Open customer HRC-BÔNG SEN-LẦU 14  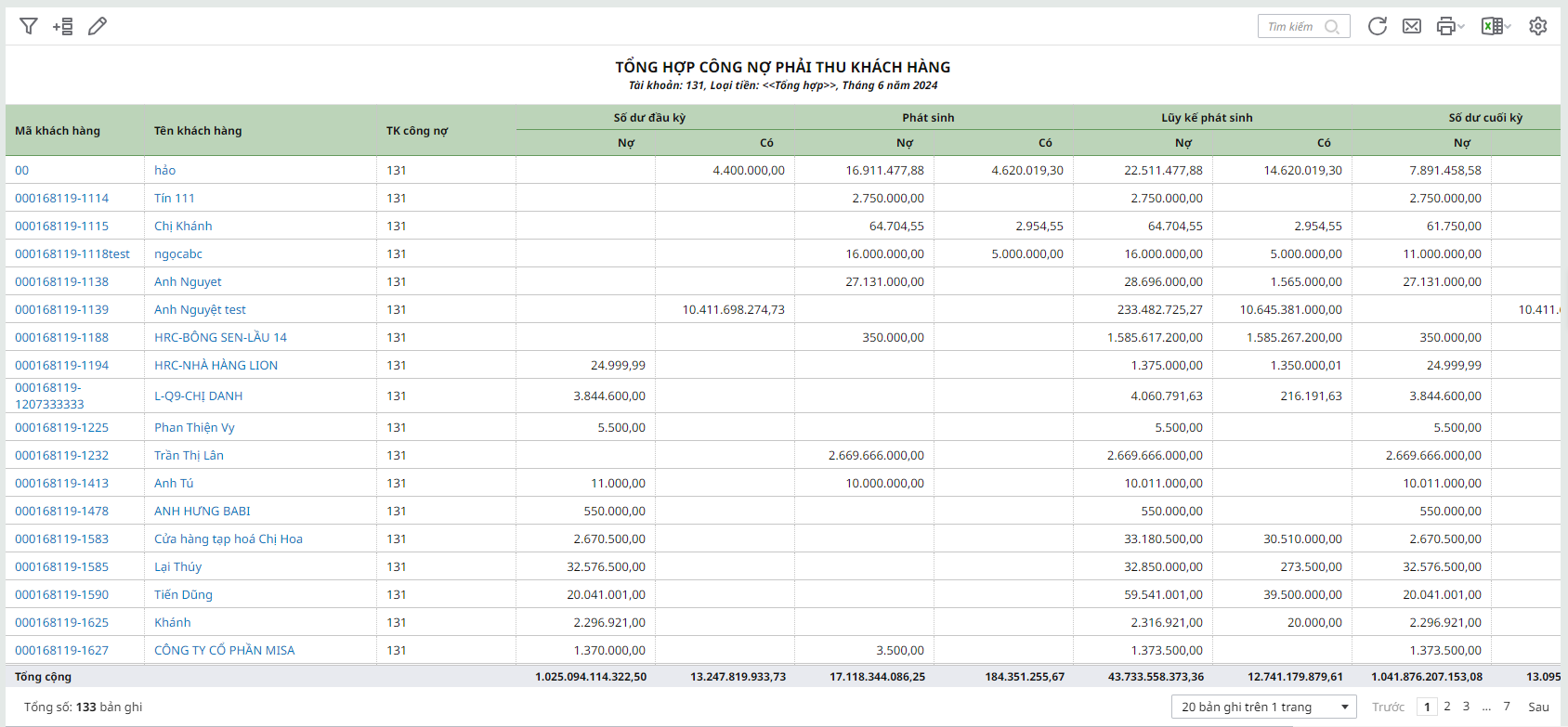221,337
